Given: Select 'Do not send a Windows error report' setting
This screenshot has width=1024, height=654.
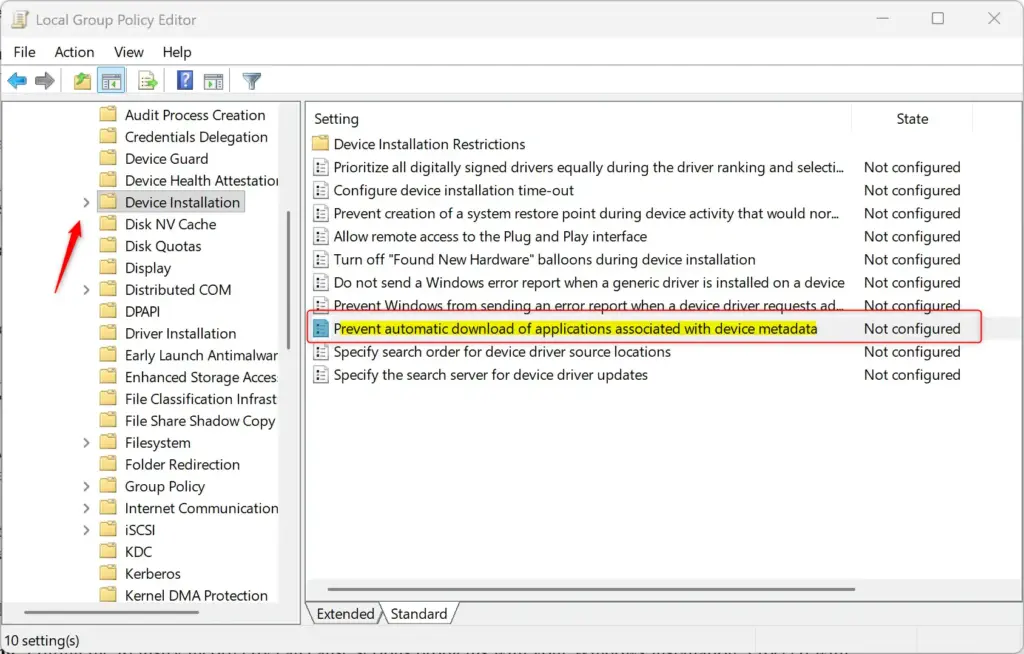Looking at the screenshot, I should (588, 283).
